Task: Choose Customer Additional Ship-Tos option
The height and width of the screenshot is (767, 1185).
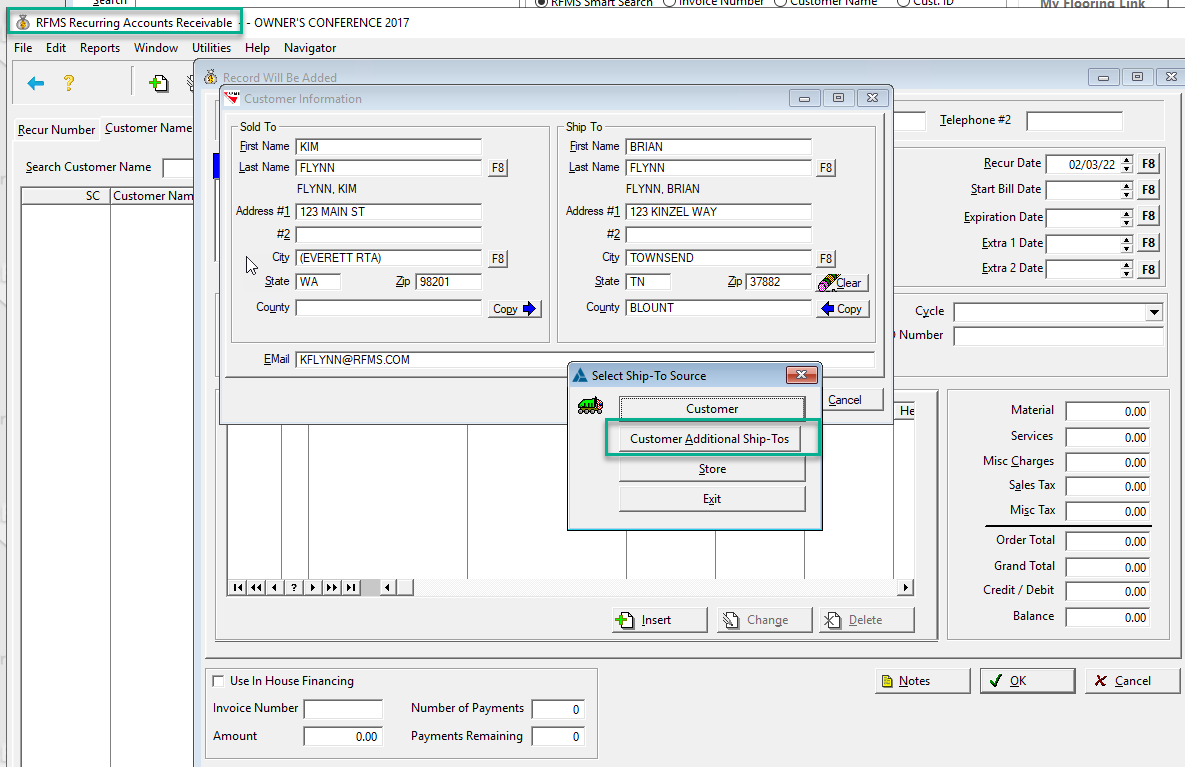Action: point(710,439)
